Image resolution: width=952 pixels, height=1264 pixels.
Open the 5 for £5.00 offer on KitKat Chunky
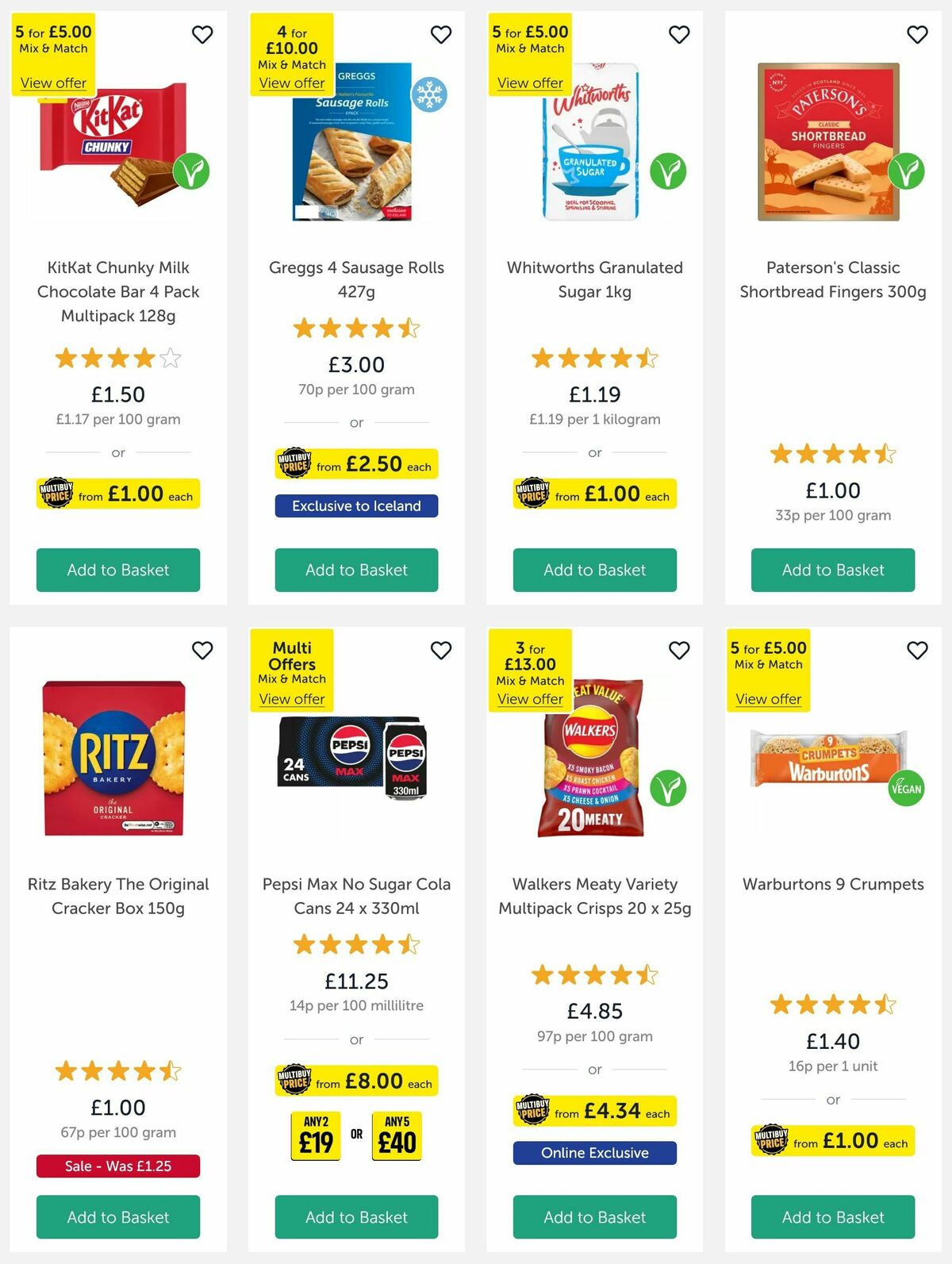(53, 83)
